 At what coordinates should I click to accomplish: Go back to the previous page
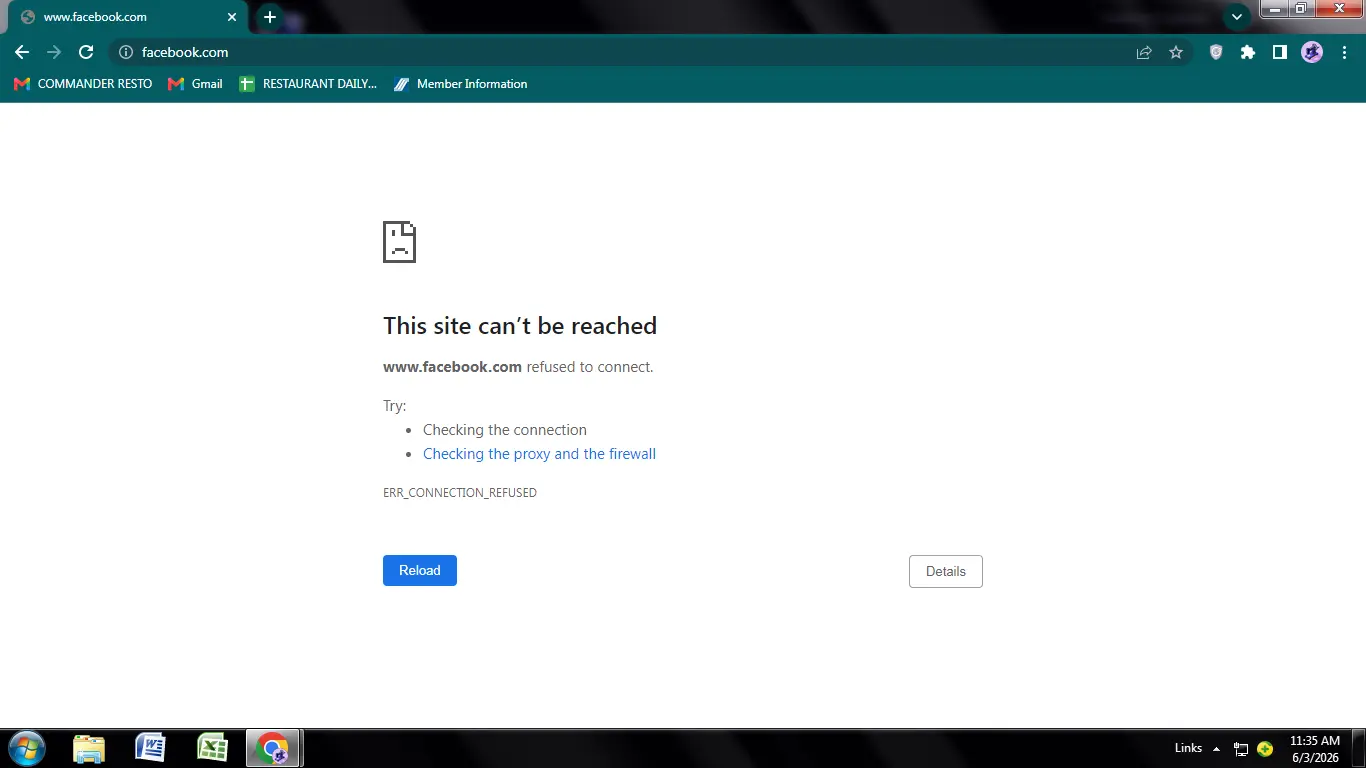pos(22,52)
